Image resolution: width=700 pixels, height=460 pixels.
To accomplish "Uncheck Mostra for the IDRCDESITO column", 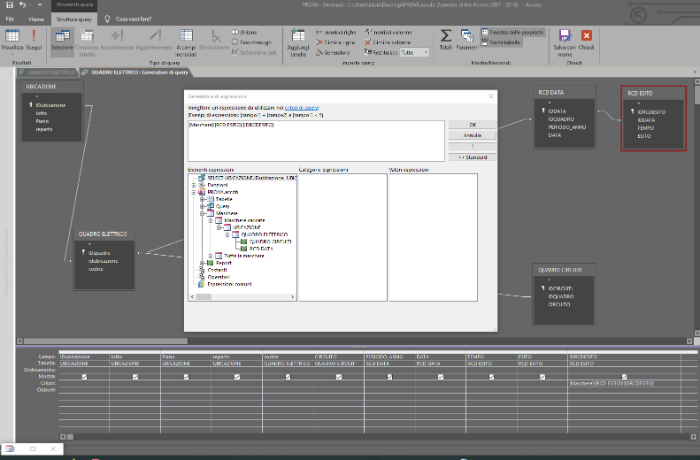I will point(625,377).
